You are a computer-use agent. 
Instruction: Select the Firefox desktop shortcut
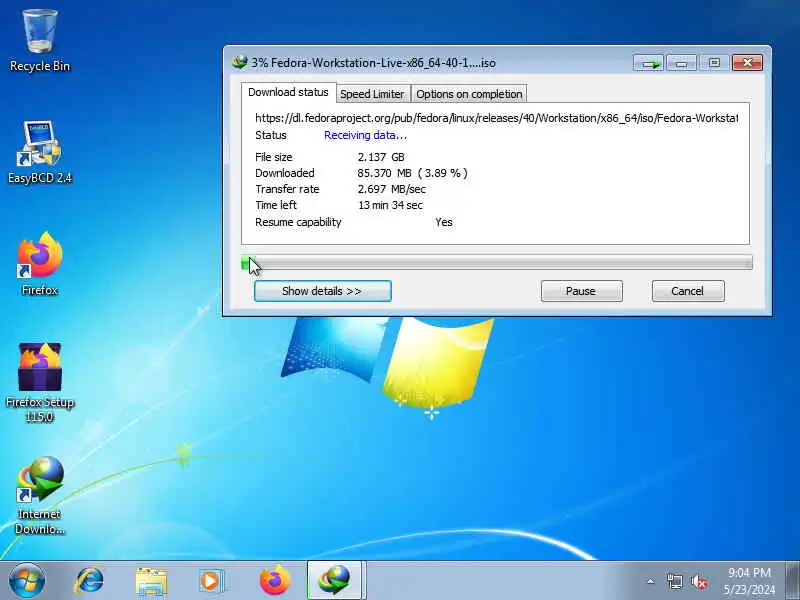click(x=40, y=264)
